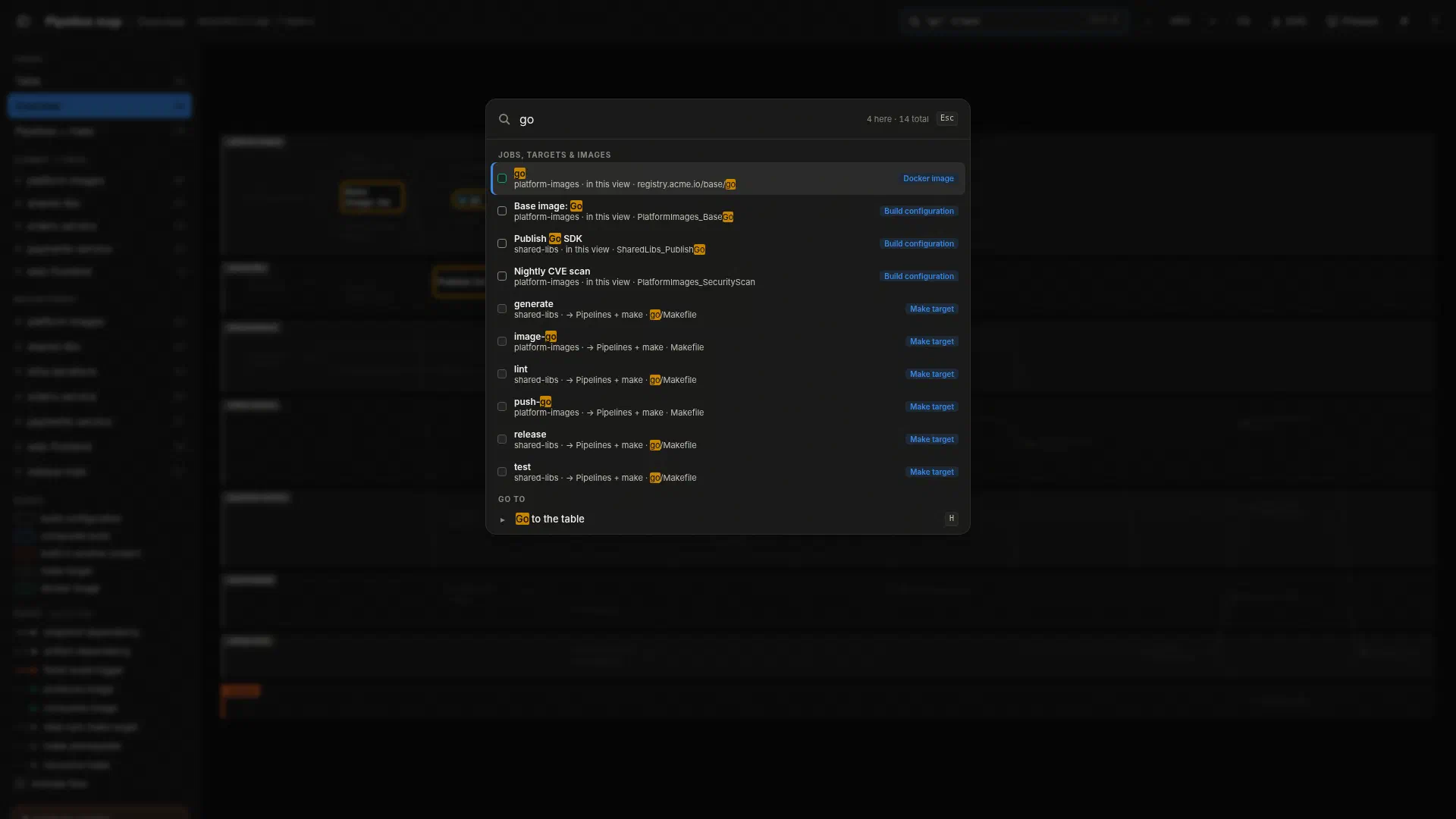Click the 'Make target' badge on the 'release' row
The width and height of the screenshot is (1456, 819).
931,439
